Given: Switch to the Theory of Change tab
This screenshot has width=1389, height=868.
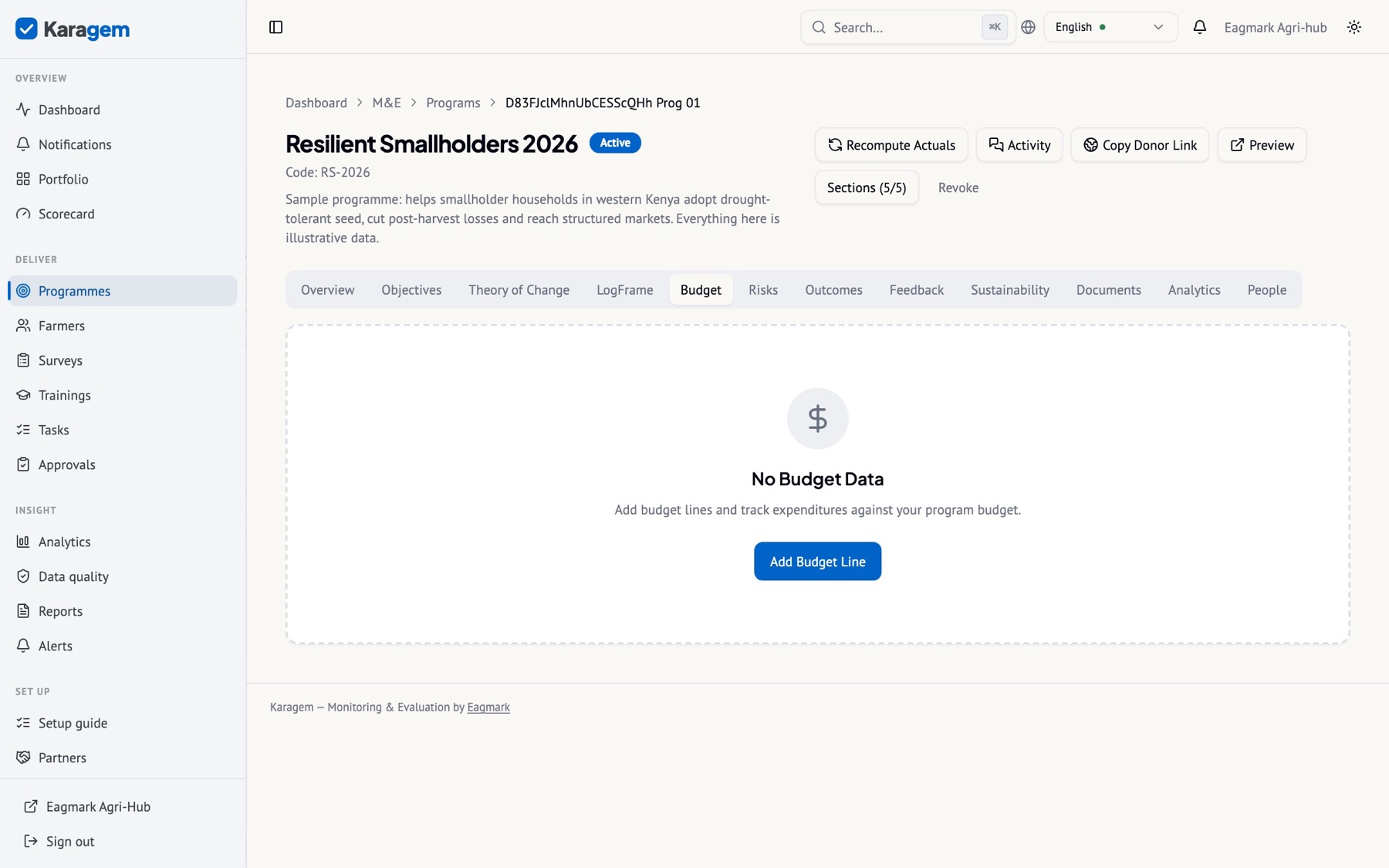Looking at the screenshot, I should pos(519,290).
